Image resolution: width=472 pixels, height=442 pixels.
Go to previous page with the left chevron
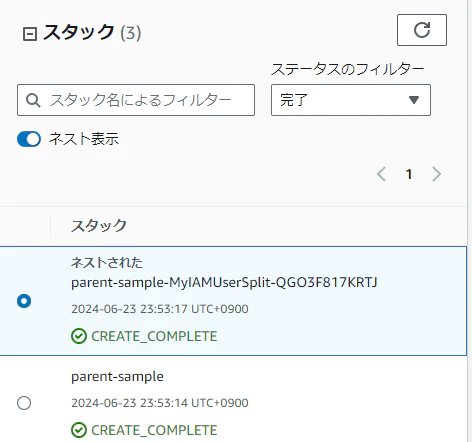coord(381,174)
